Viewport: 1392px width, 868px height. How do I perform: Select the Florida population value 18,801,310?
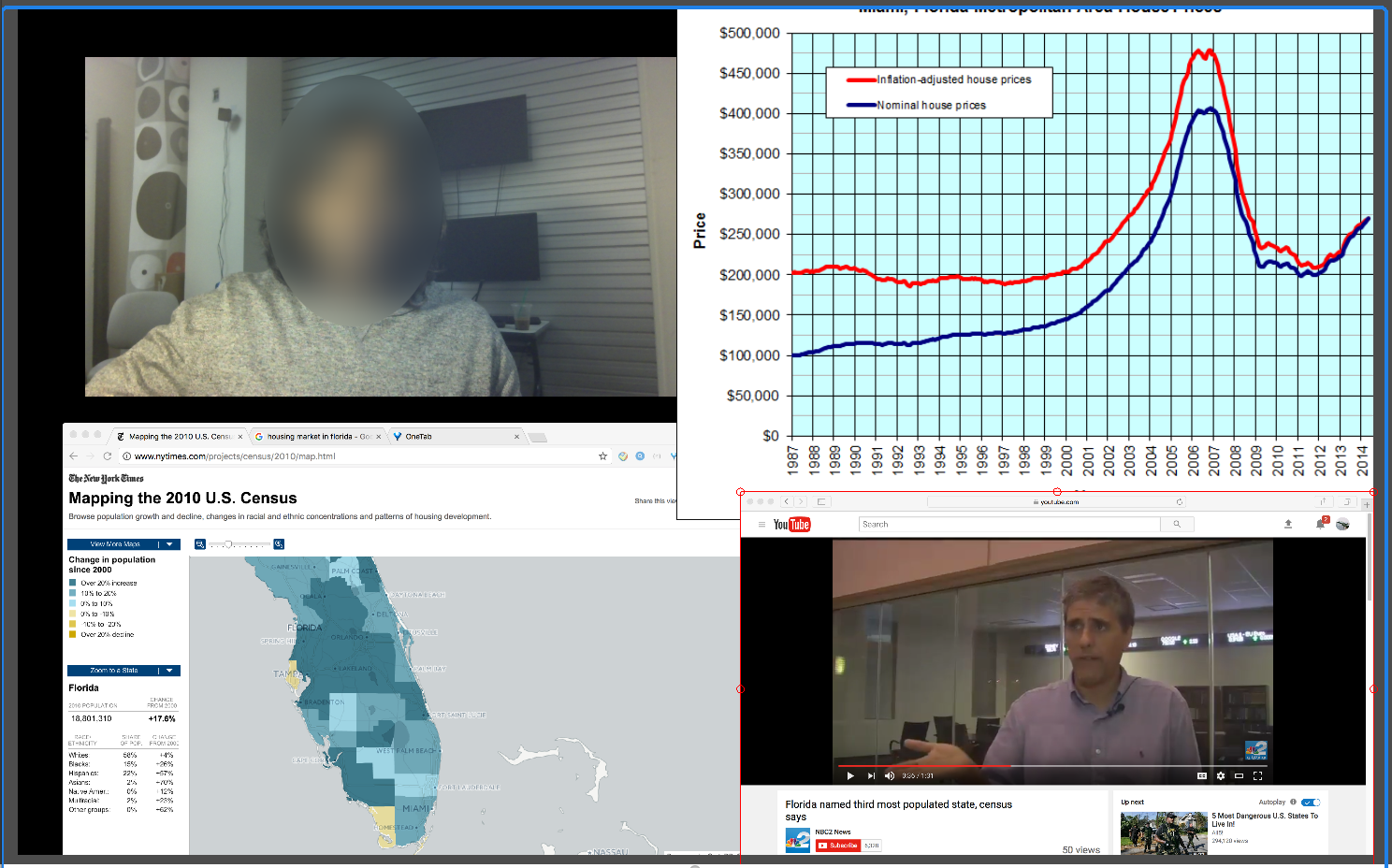(91, 718)
